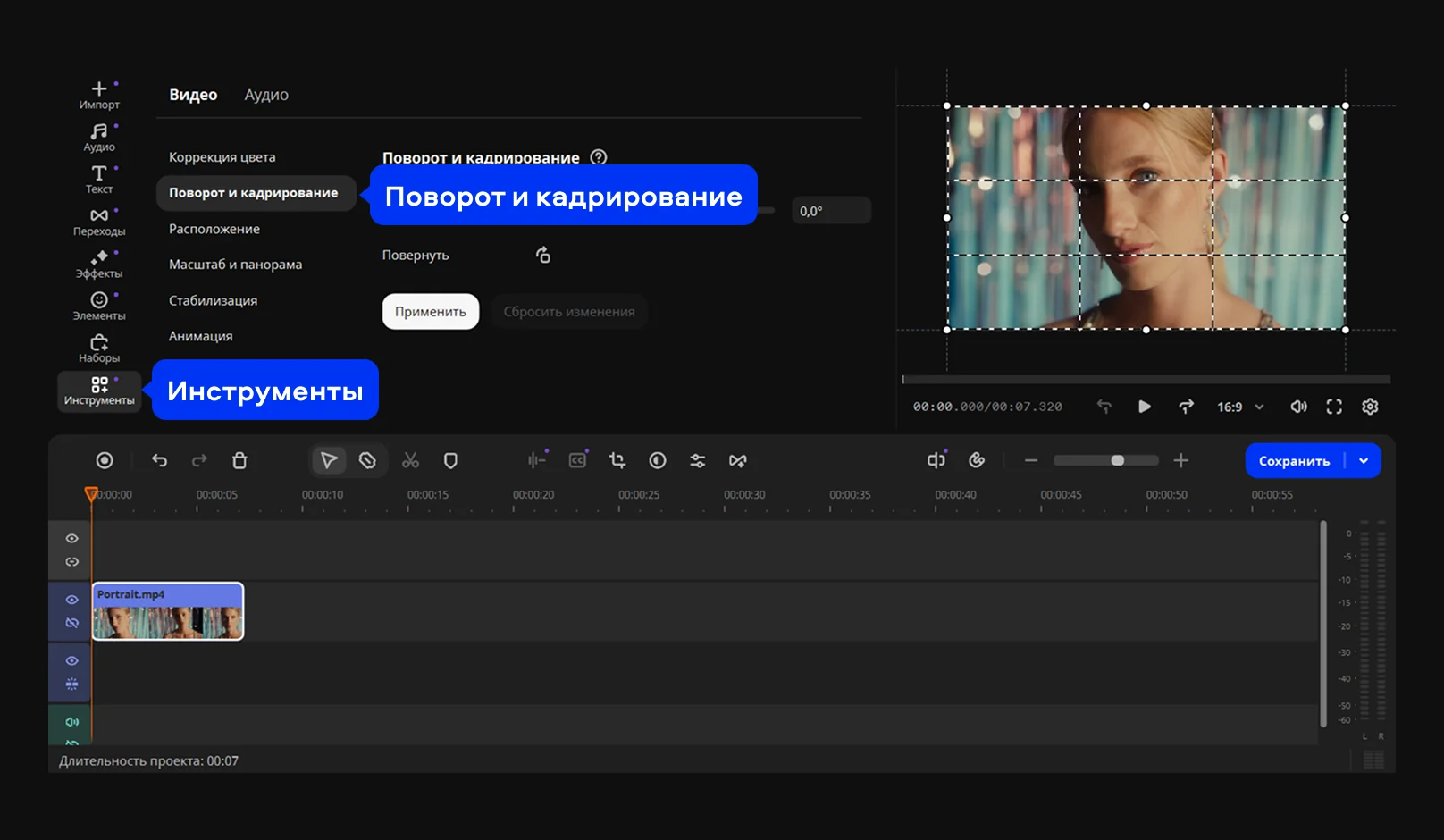This screenshot has width=1444, height=840.
Task: Open the Переходы transitions panel
Action: point(99,222)
